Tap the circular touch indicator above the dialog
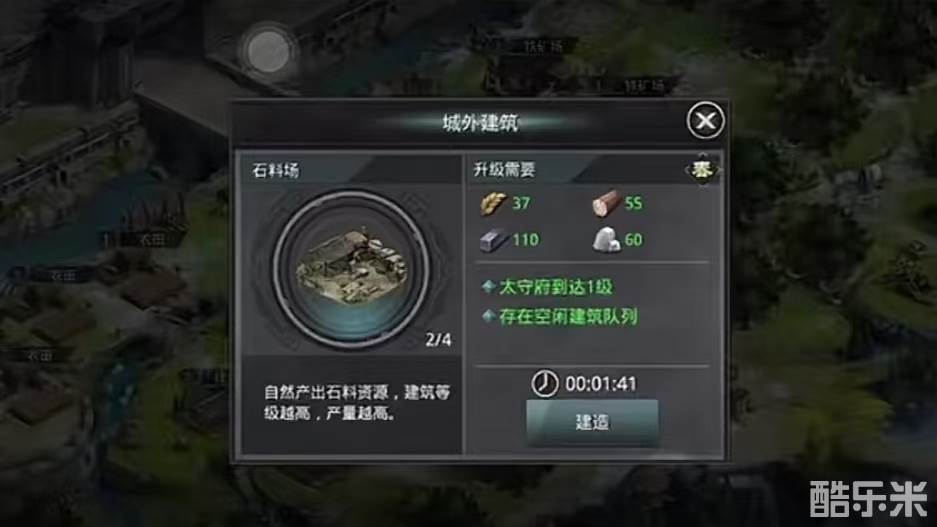Screen dimensions: 937x527 (x=268, y=52)
